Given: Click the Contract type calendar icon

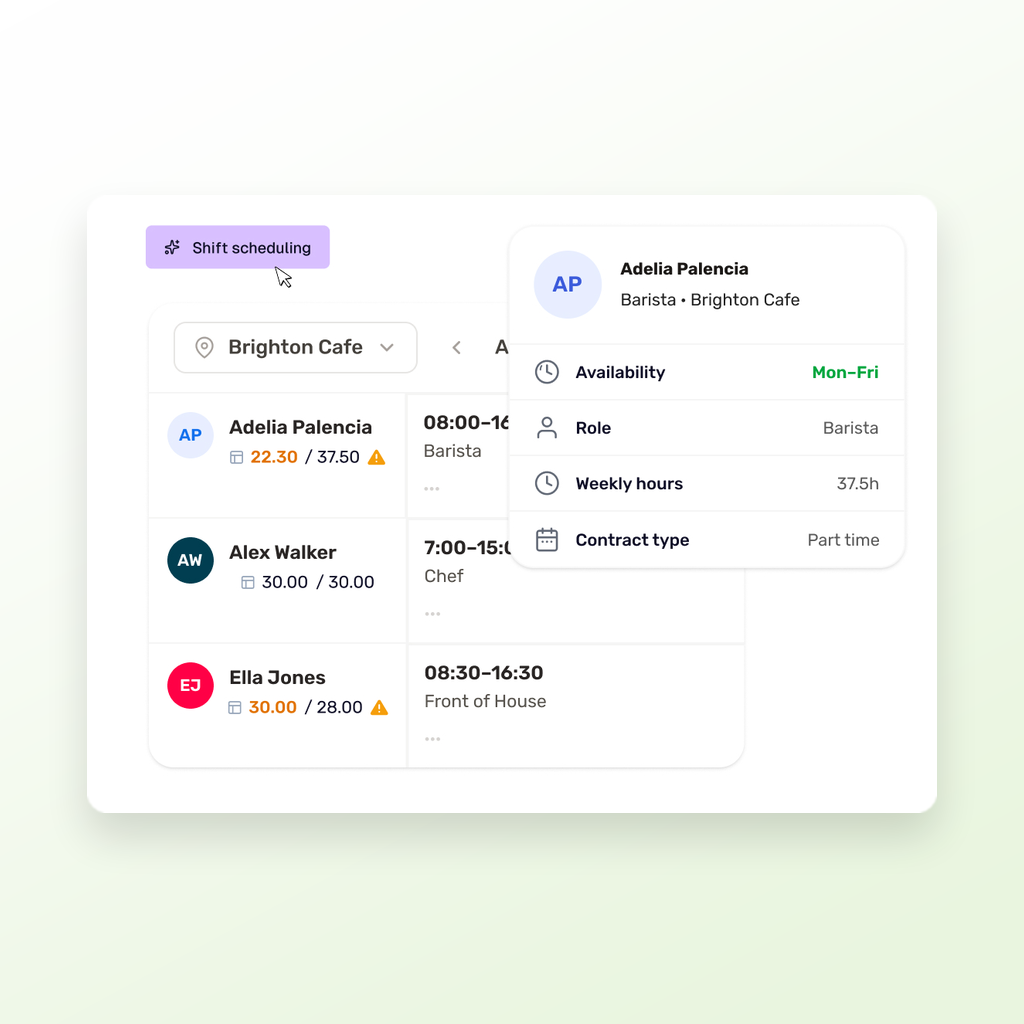Looking at the screenshot, I should click(x=547, y=540).
